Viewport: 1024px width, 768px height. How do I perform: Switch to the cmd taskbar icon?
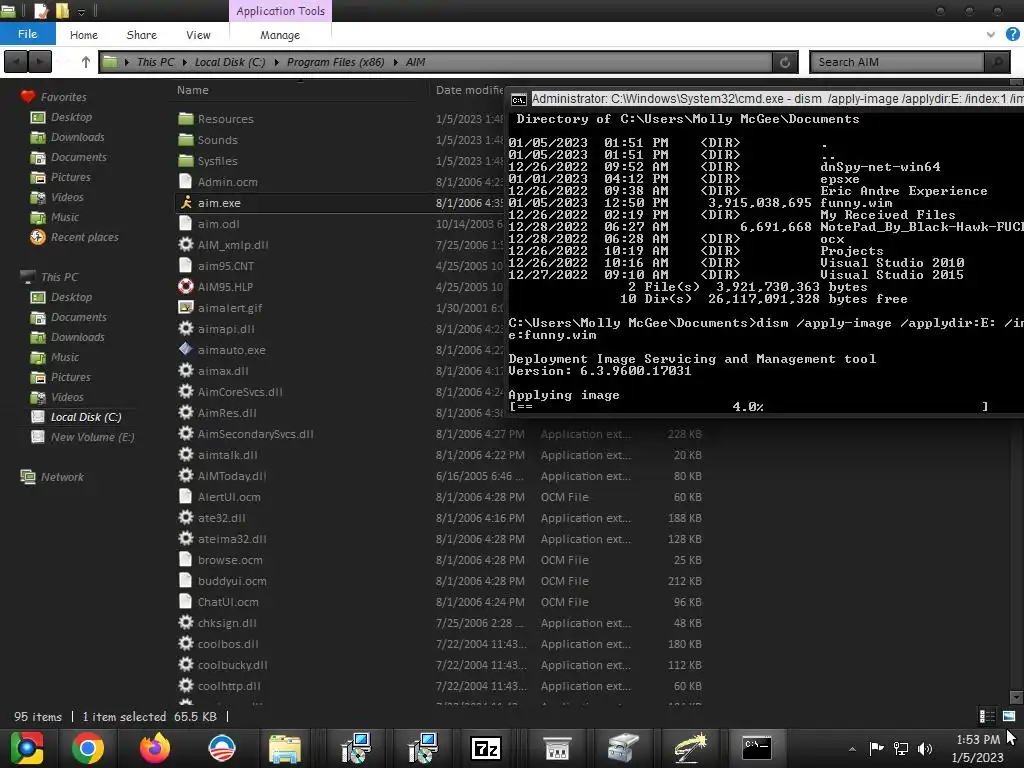click(x=756, y=748)
